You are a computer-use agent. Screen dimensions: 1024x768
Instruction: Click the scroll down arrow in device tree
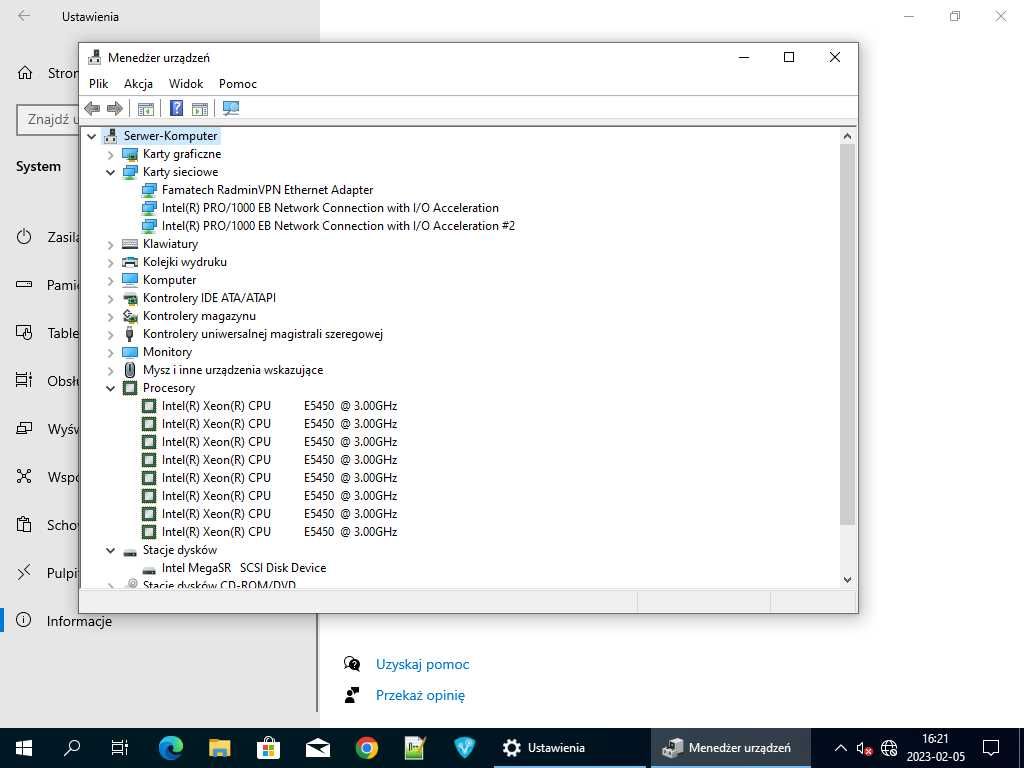847,579
